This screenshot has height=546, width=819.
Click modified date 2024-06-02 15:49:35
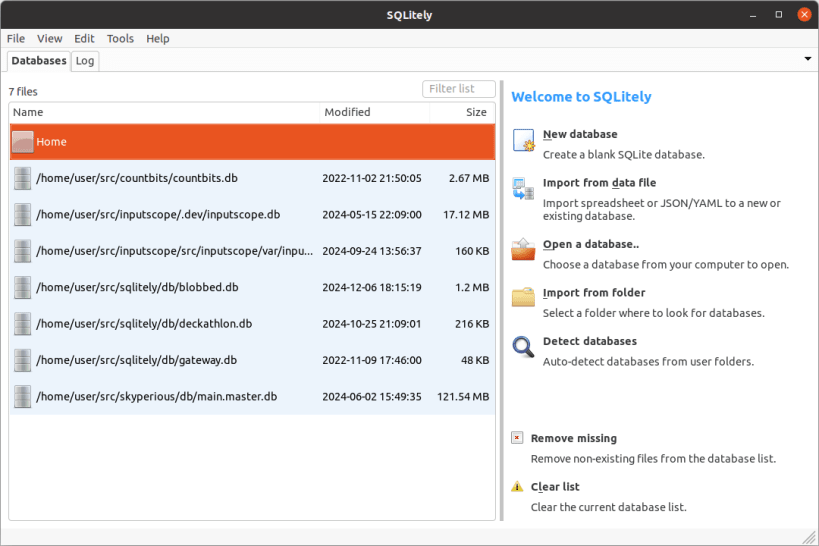371,397
